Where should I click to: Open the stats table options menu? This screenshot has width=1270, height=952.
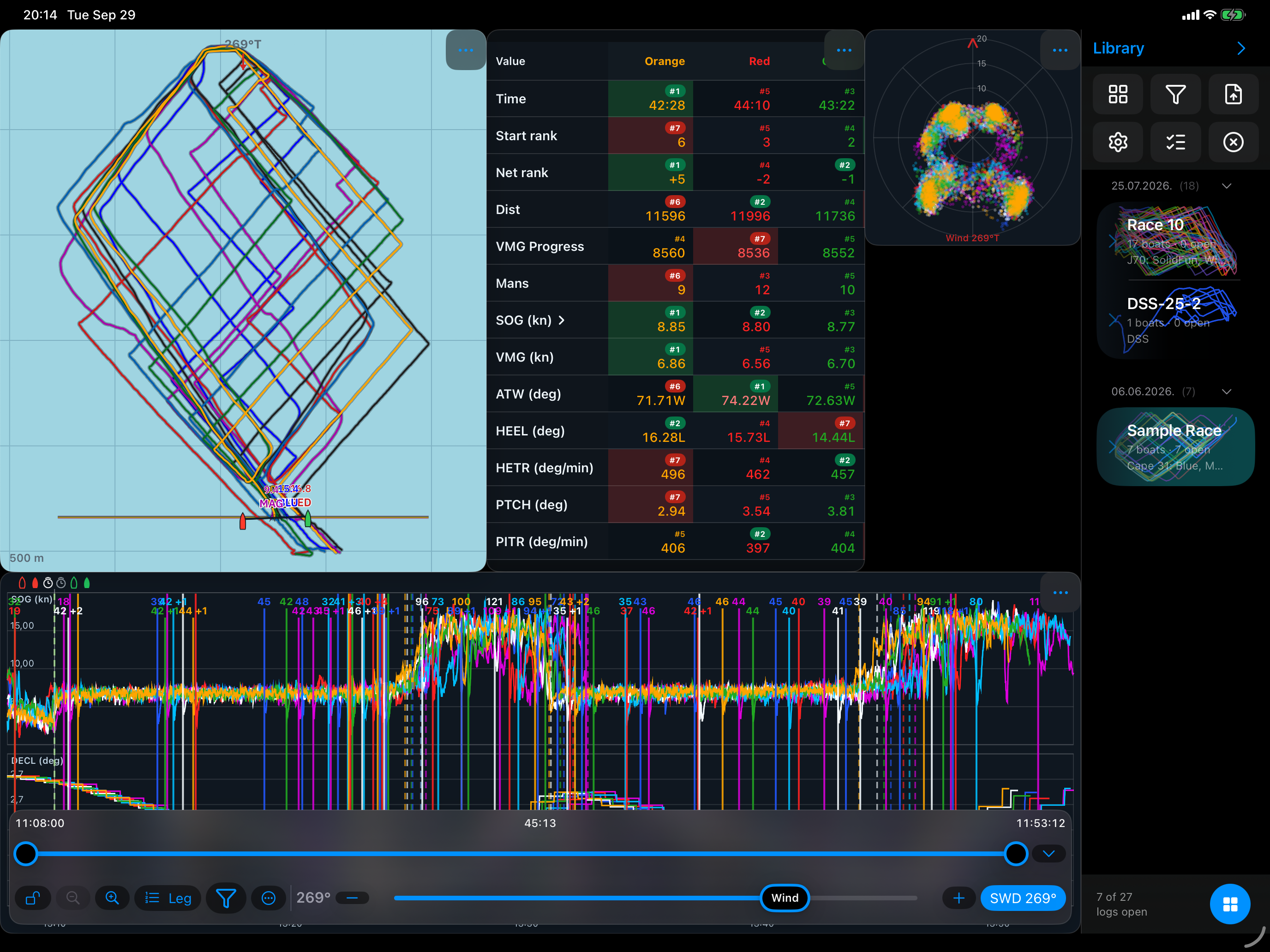tap(844, 50)
